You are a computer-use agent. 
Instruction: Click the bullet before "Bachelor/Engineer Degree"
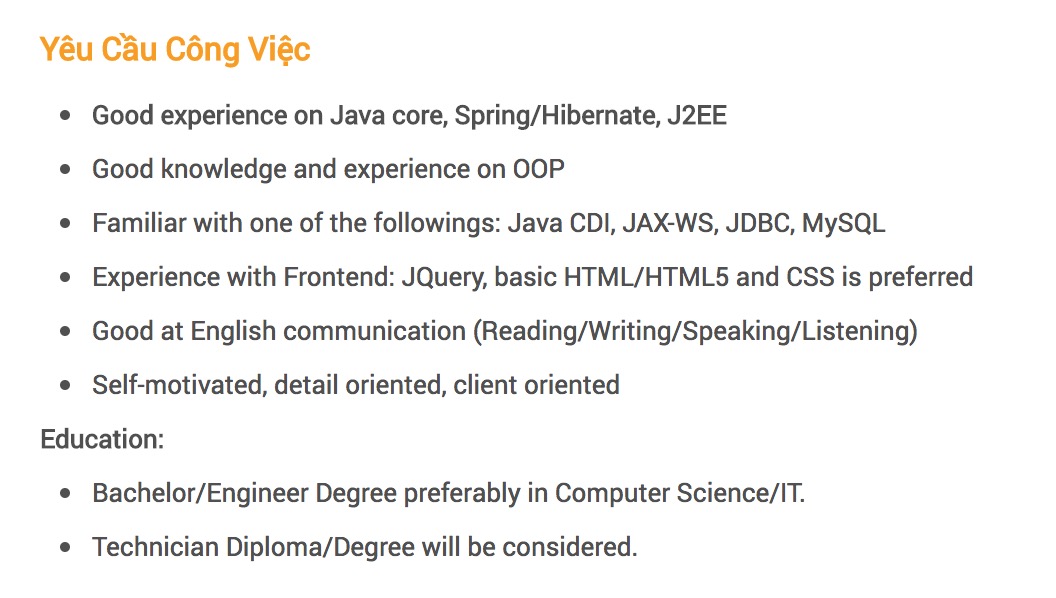click(x=66, y=494)
